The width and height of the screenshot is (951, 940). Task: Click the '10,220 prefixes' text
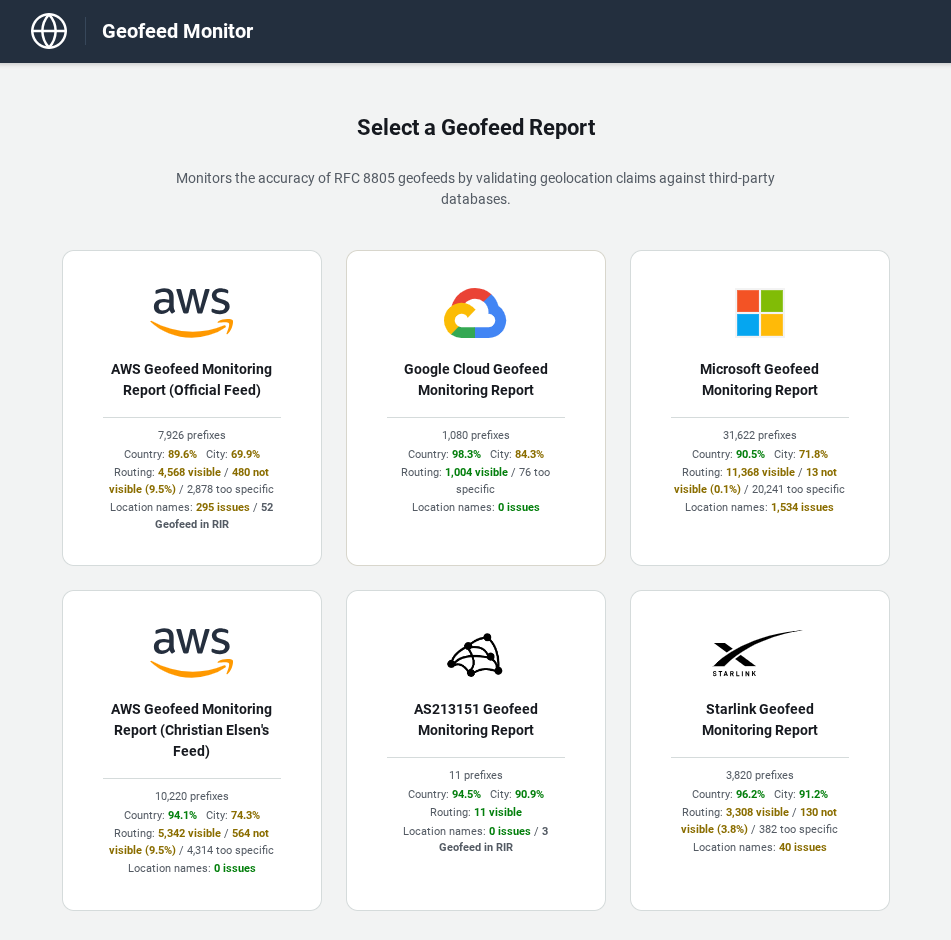tap(192, 796)
